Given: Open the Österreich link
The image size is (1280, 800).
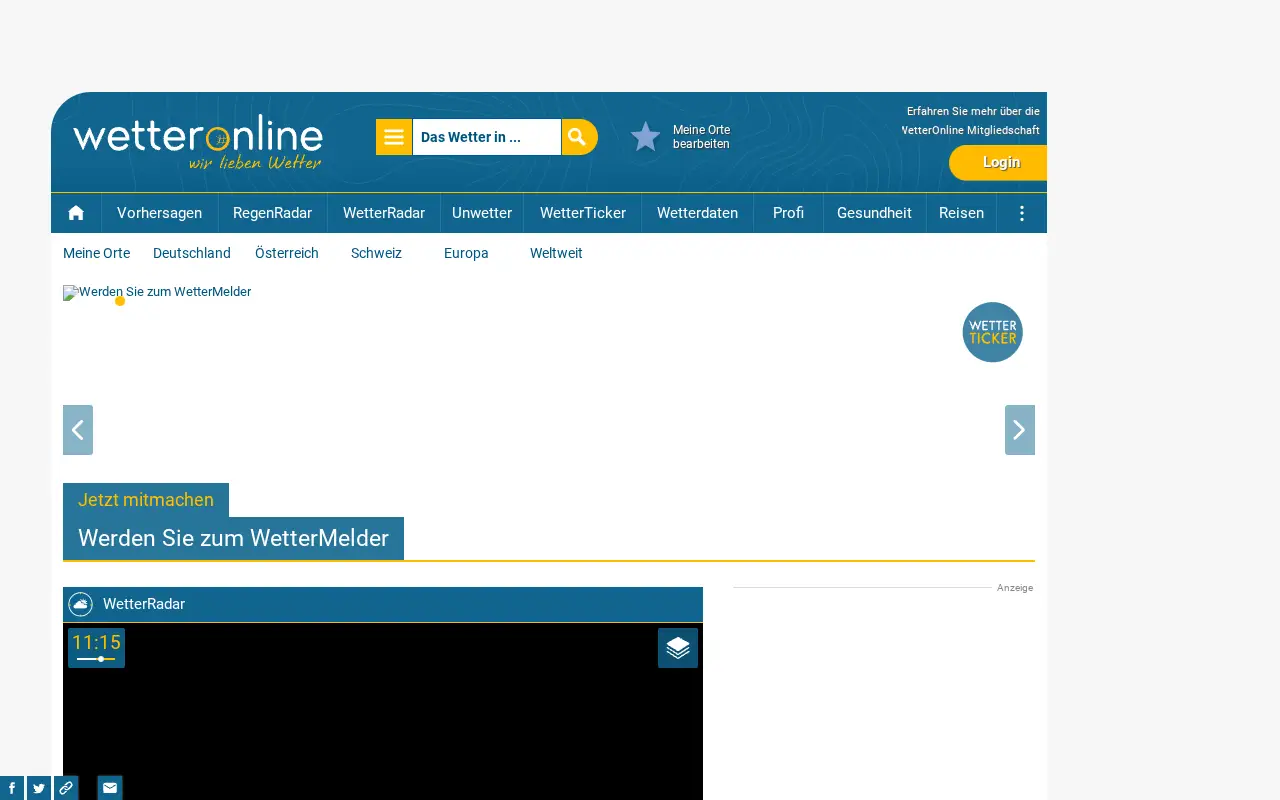Looking at the screenshot, I should point(287,253).
